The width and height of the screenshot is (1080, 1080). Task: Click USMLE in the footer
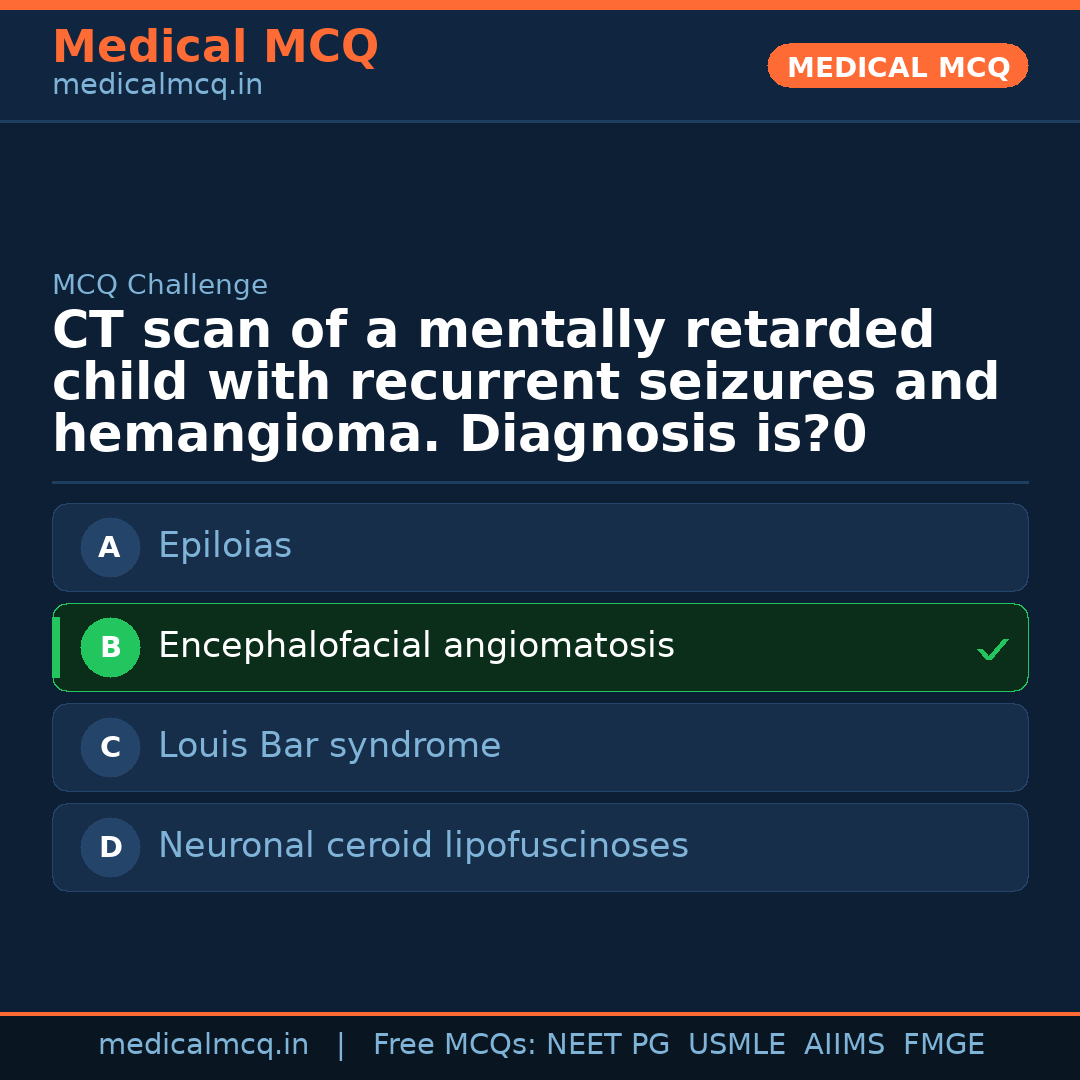click(736, 1045)
